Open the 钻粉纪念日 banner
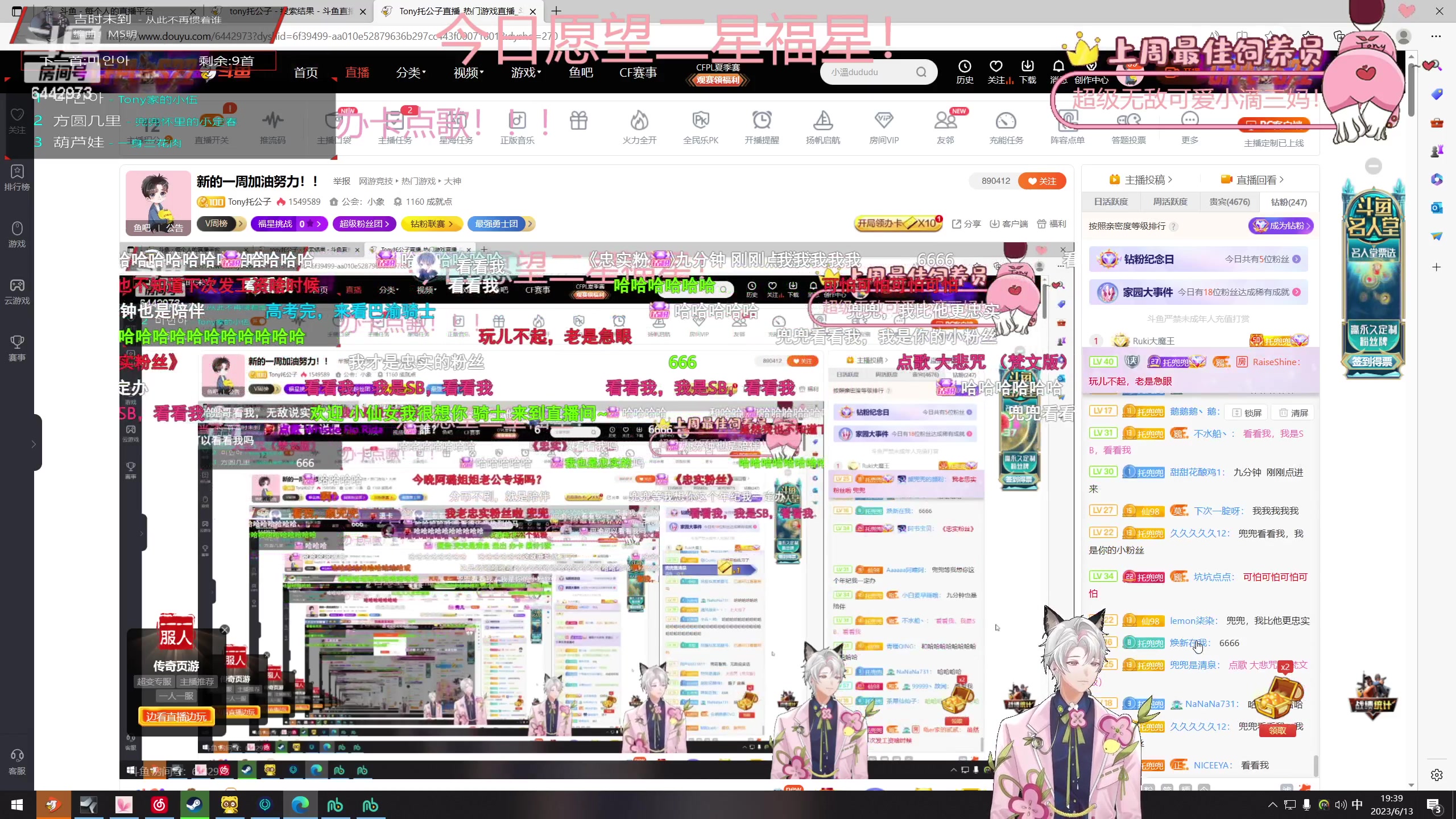 pos(1198,259)
